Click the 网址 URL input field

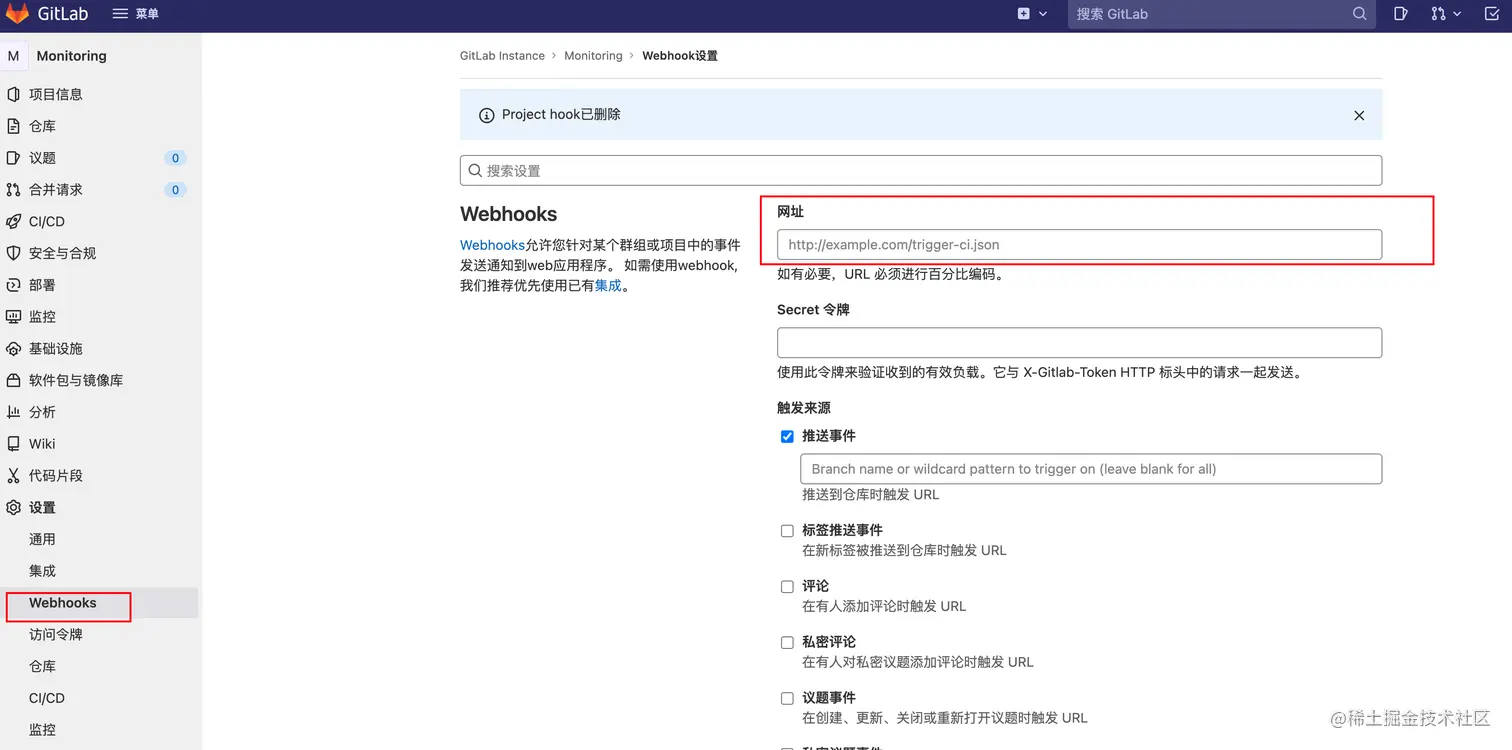point(1079,245)
